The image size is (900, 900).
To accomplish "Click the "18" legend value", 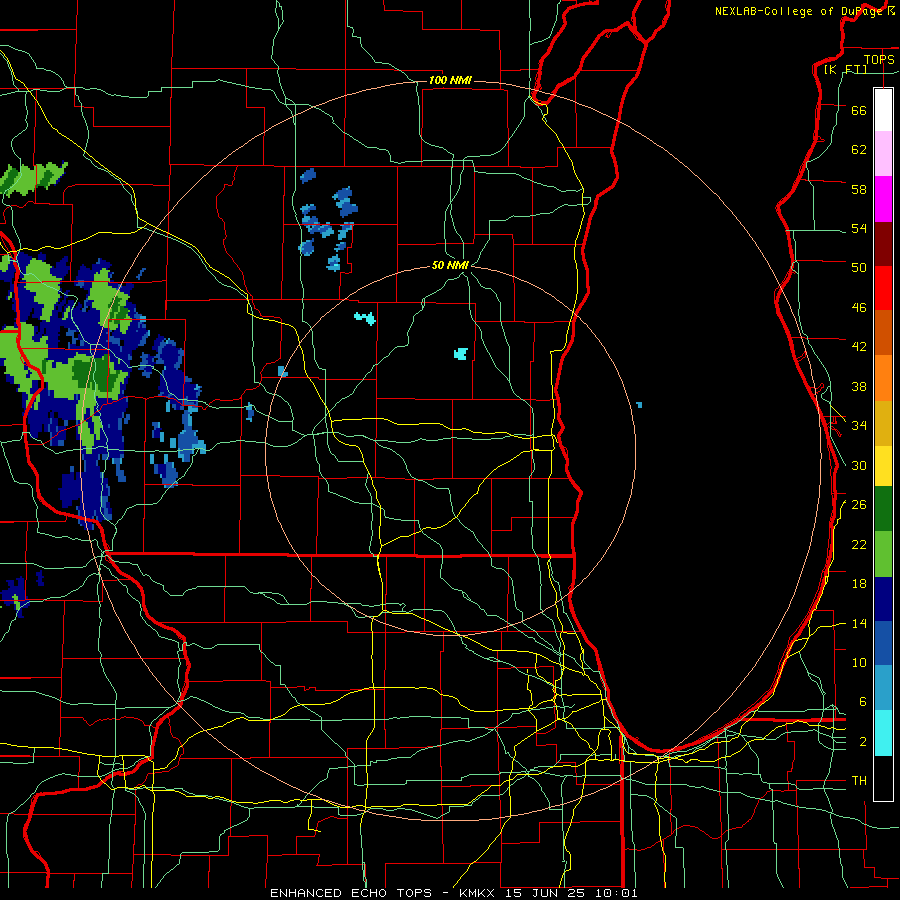I will point(859,584).
